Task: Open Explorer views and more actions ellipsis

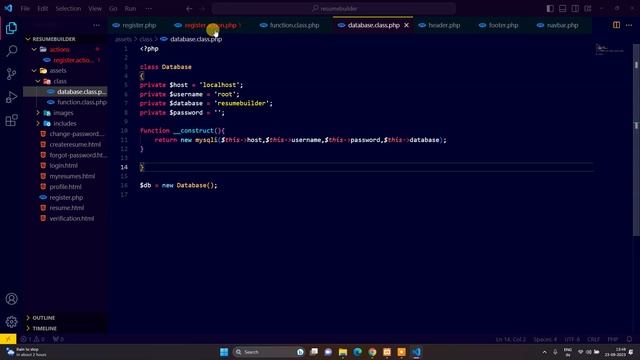Action: click(x=96, y=25)
